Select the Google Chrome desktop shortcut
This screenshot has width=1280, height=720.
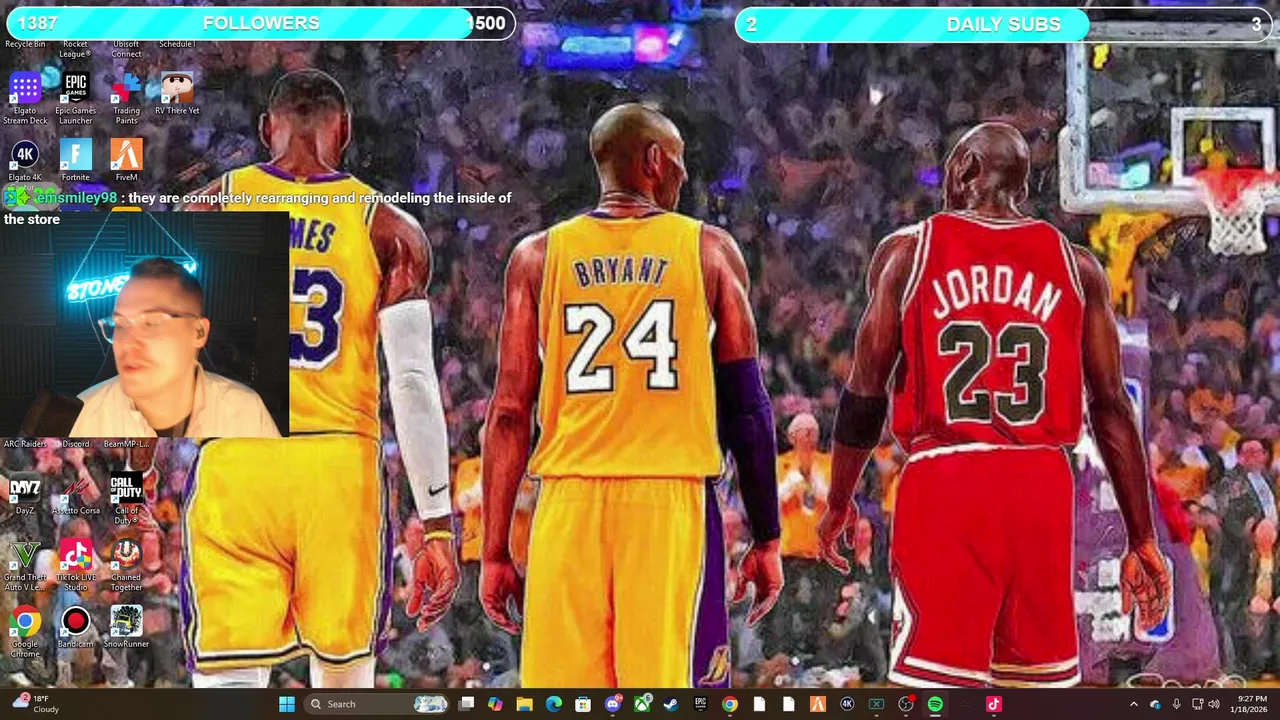click(x=25, y=632)
